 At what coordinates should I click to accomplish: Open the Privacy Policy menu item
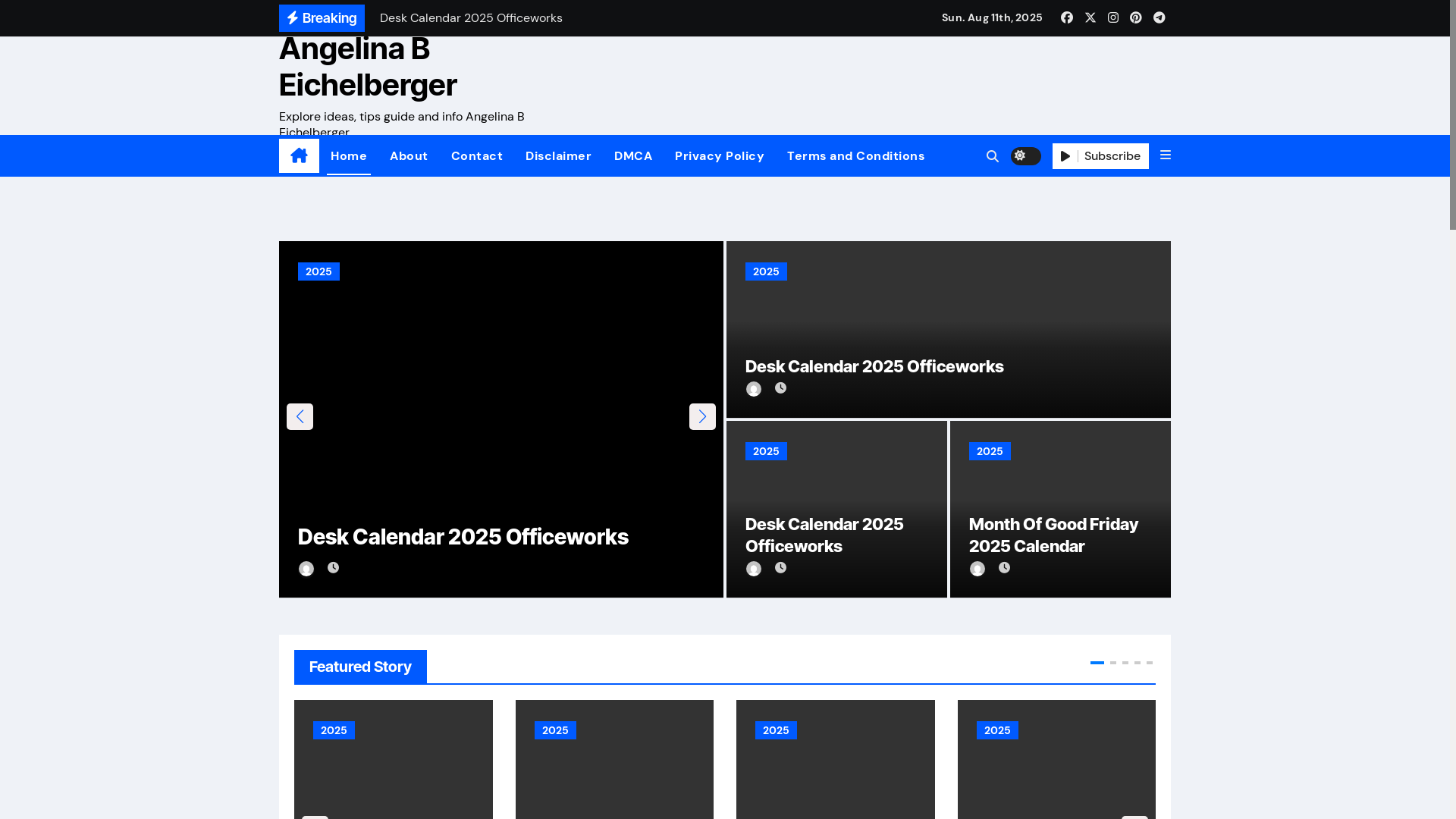pos(720,156)
